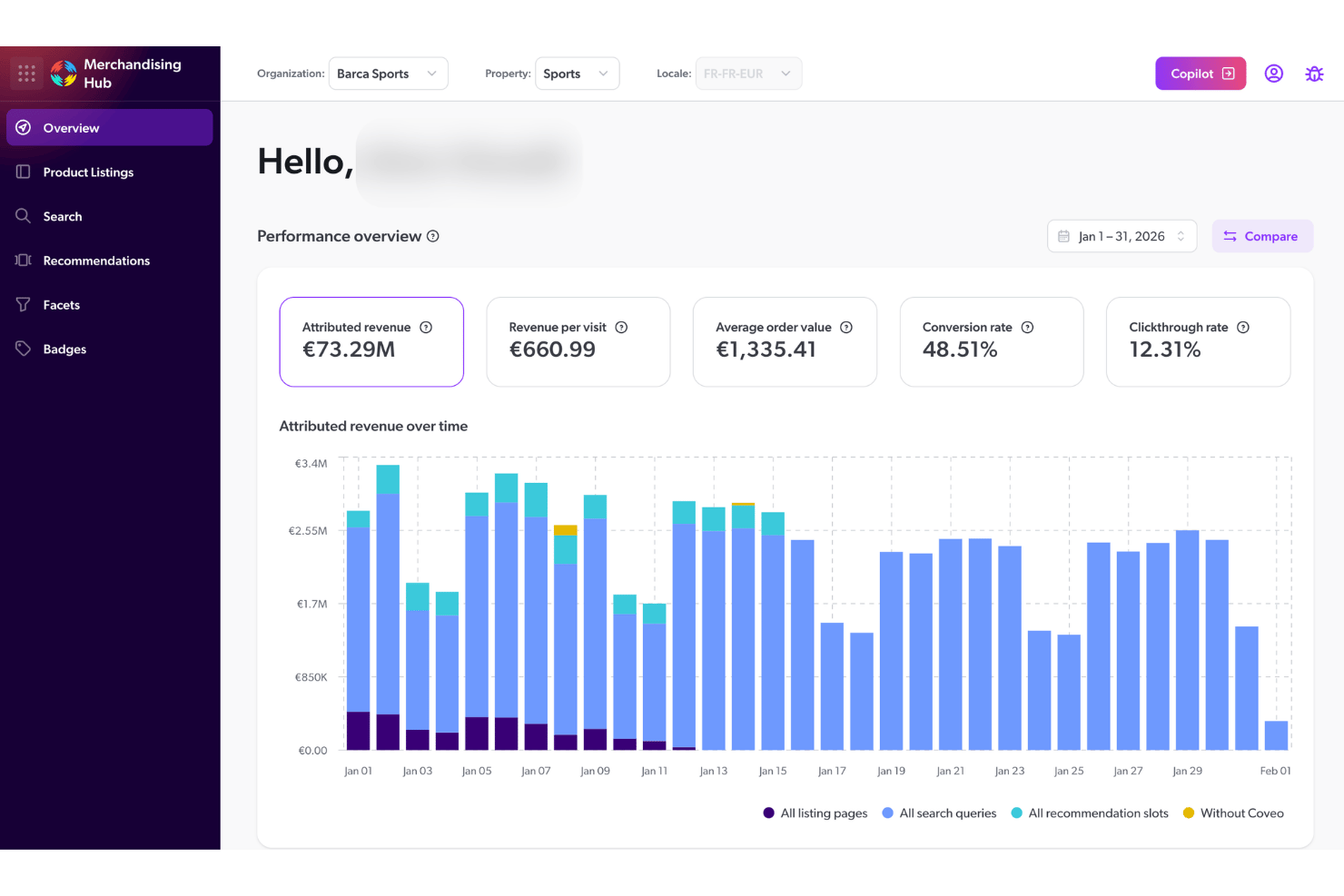The image size is (1344, 896).
Task: Toggle All listing pages legend series
Action: (x=815, y=813)
